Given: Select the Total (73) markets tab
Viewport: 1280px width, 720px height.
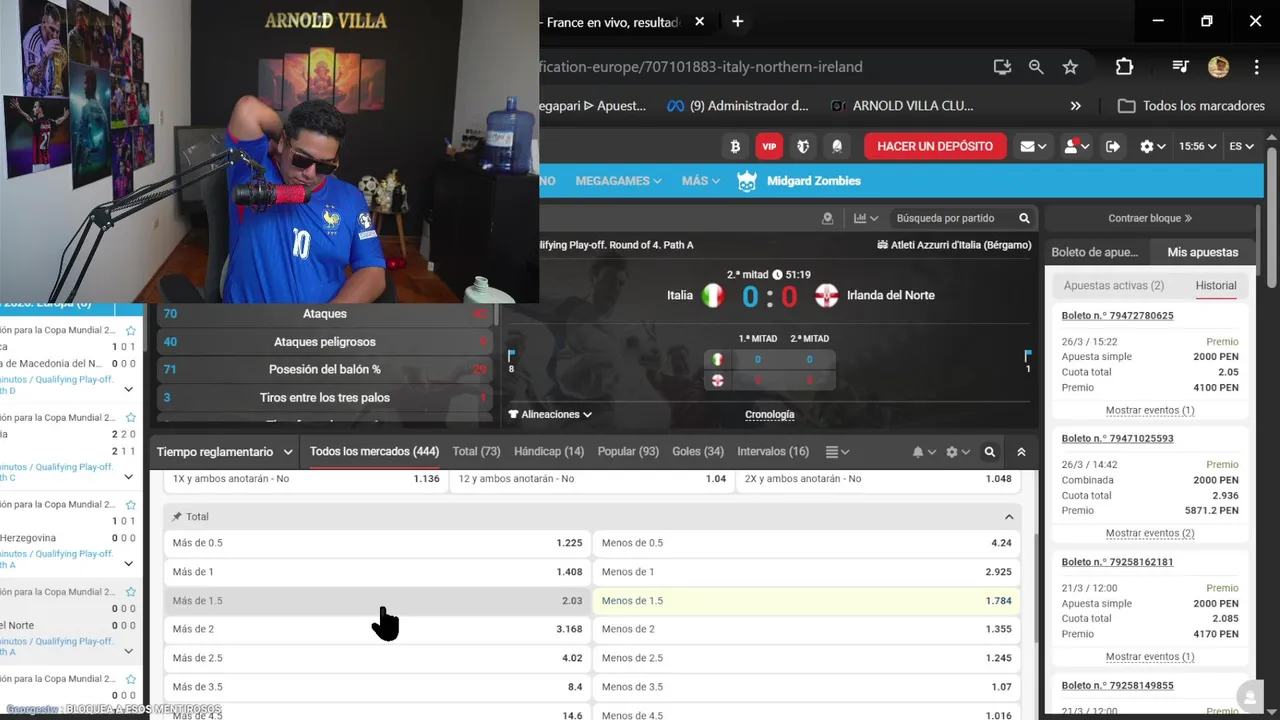Looking at the screenshot, I should [x=476, y=452].
